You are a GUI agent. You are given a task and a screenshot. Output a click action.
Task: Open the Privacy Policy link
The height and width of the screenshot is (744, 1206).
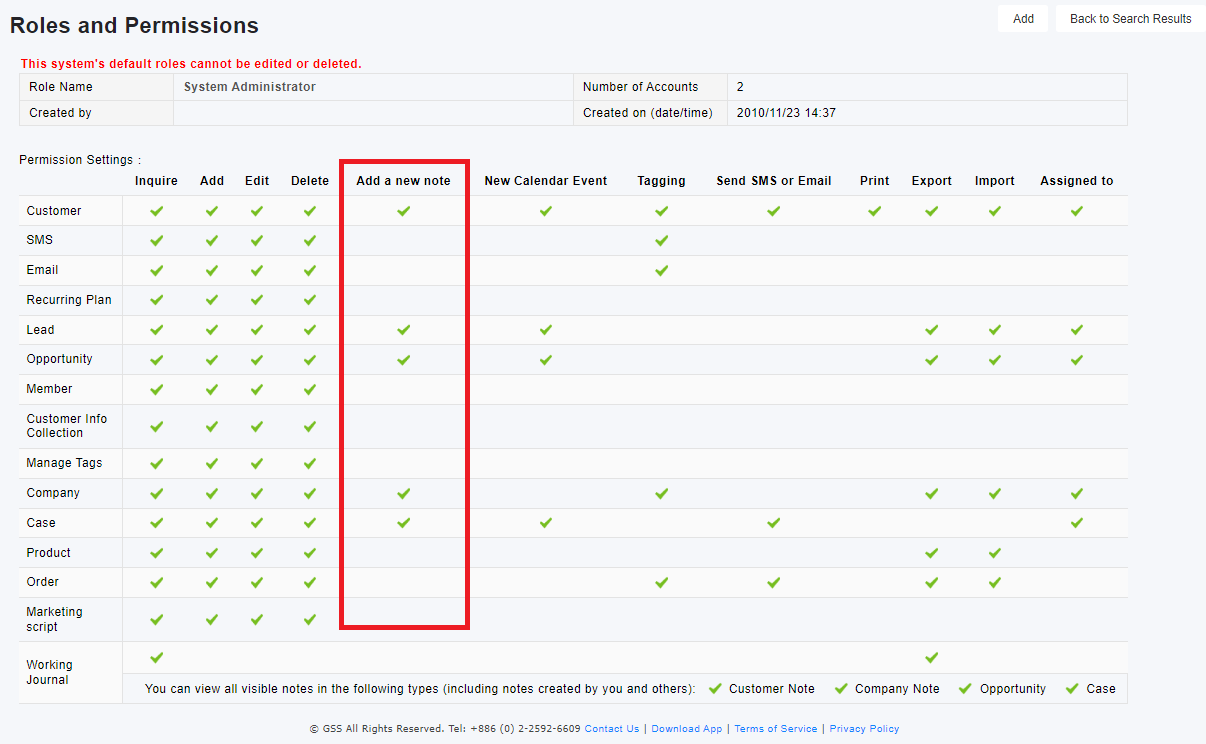pyautogui.click(x=864, y=729)
